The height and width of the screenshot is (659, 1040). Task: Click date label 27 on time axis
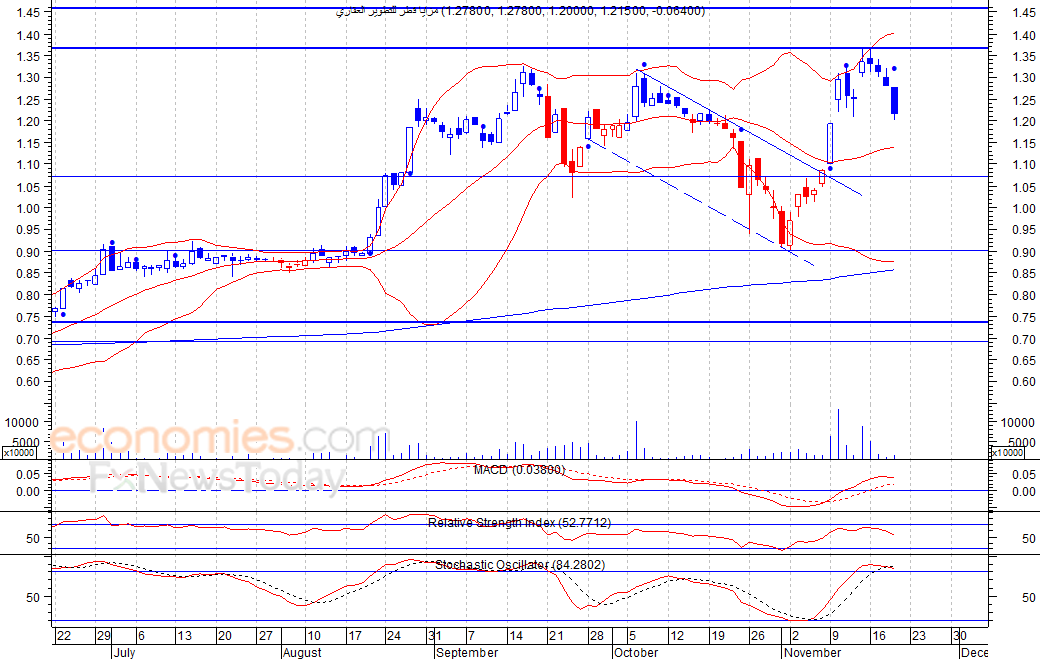coord(265,636)
